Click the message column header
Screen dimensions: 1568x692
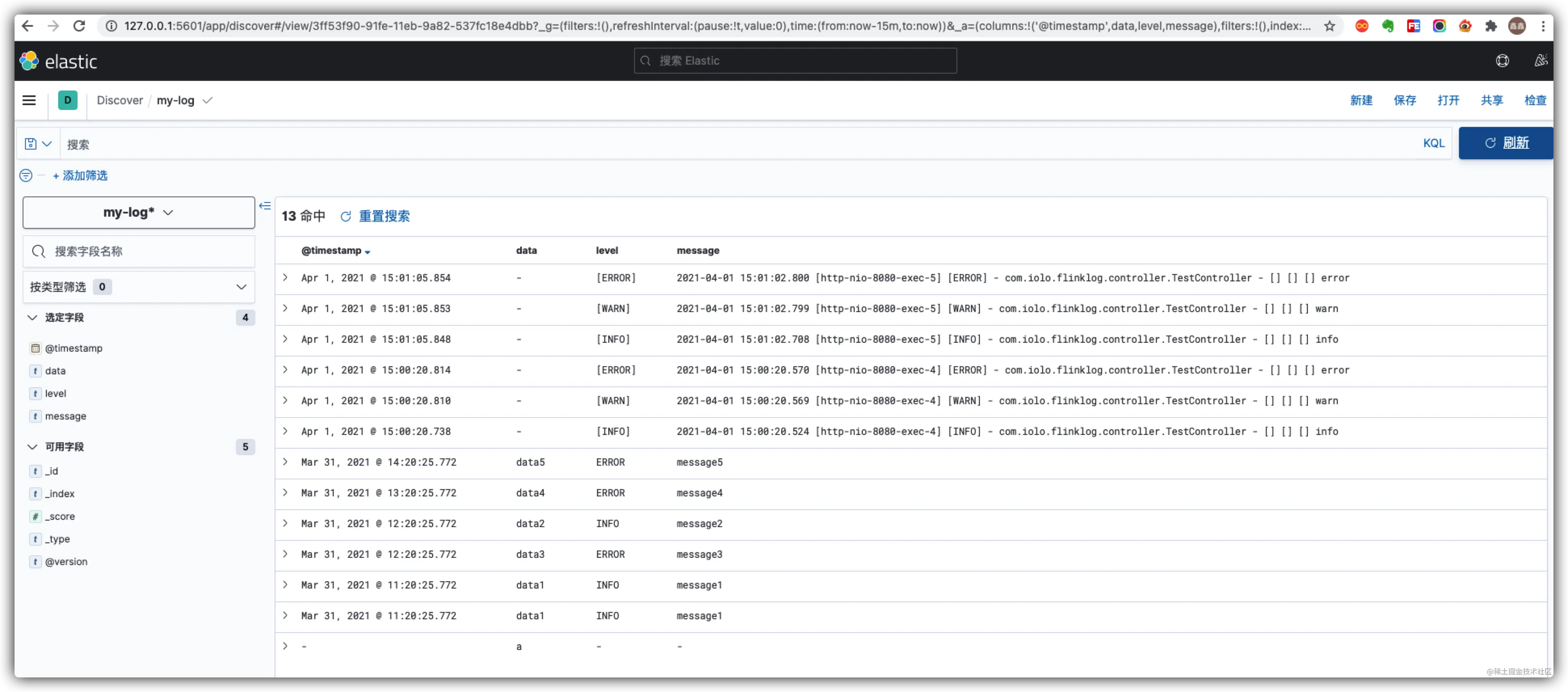click(698, 250)
